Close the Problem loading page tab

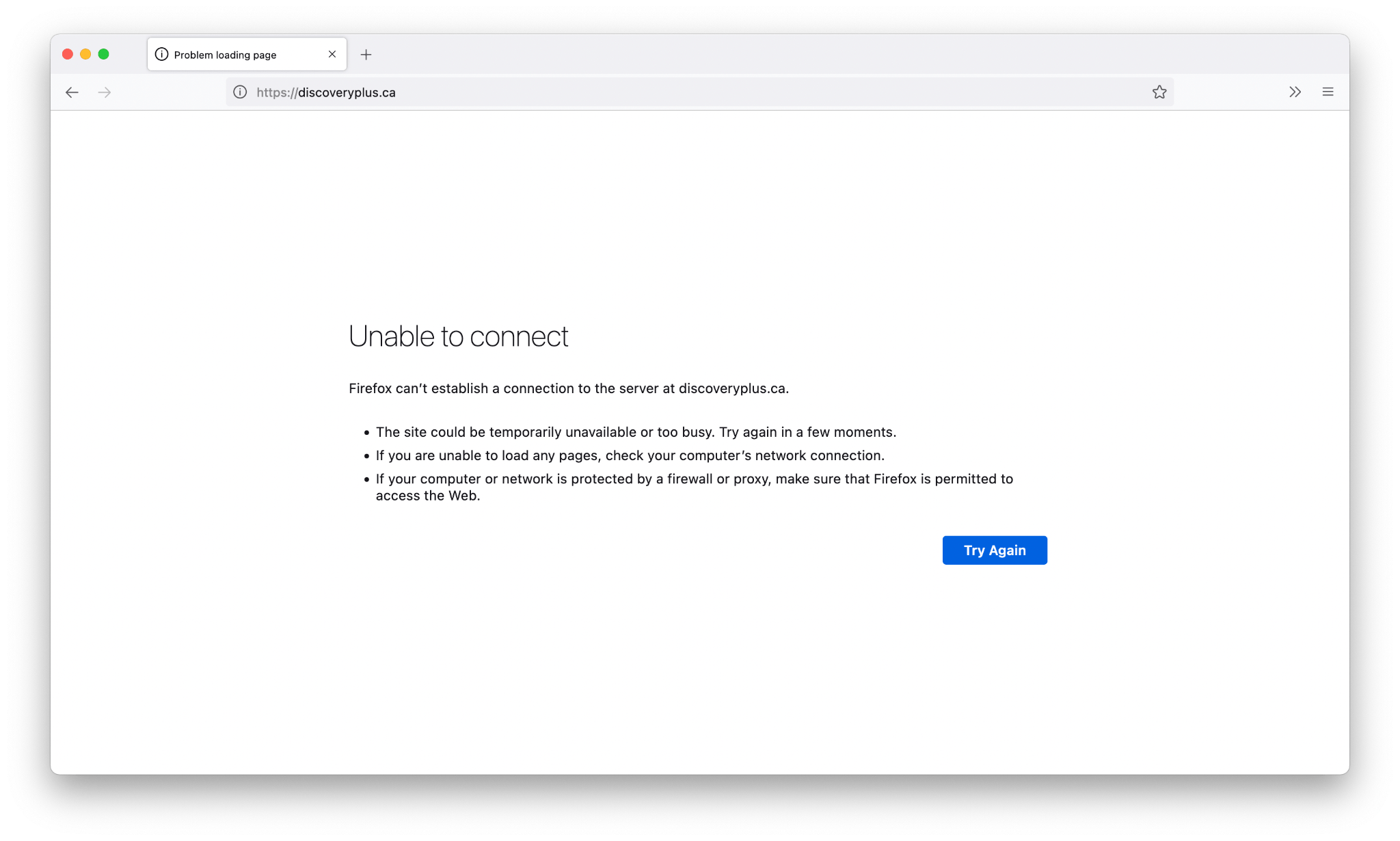[332, 54]
